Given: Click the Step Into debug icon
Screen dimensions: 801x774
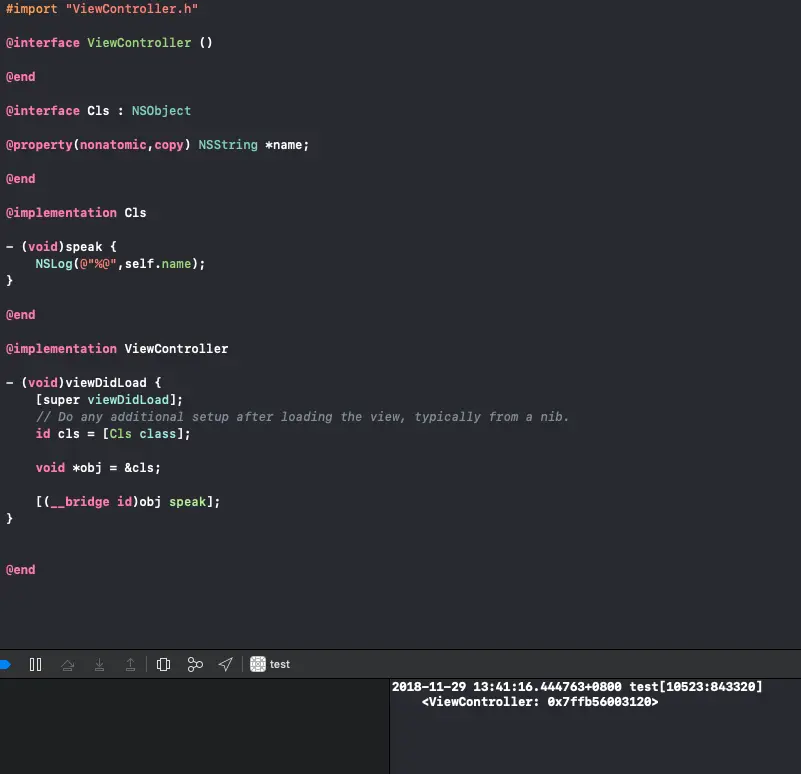Looking at the screenshot, I should [x=100, y=664].
